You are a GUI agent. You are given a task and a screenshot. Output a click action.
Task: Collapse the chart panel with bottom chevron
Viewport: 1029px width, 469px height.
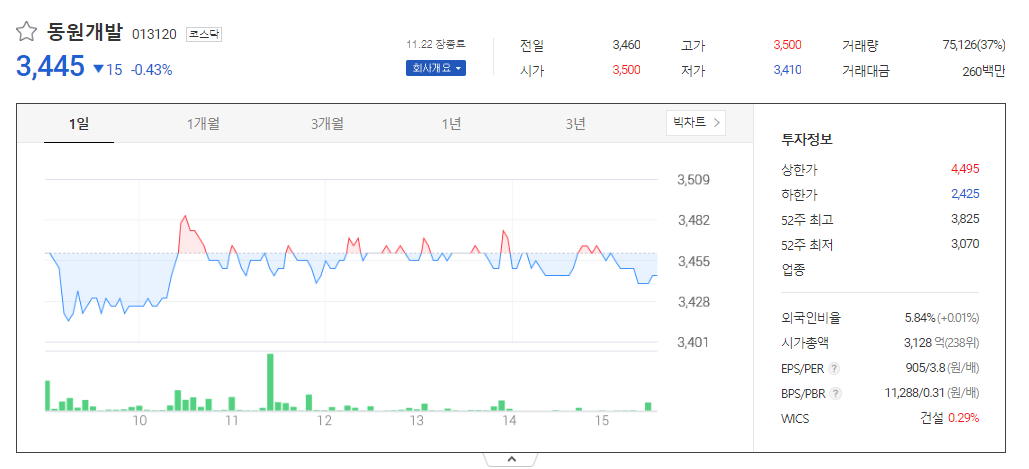click(512, 459)
